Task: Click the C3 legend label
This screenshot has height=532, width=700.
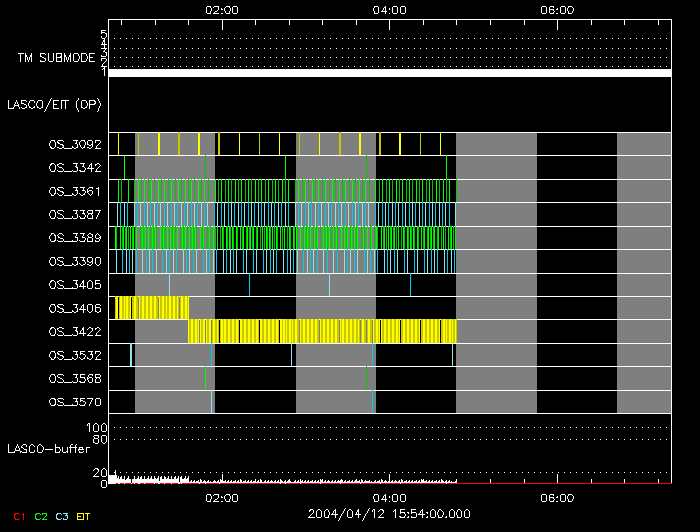Action: click(63, 516)
